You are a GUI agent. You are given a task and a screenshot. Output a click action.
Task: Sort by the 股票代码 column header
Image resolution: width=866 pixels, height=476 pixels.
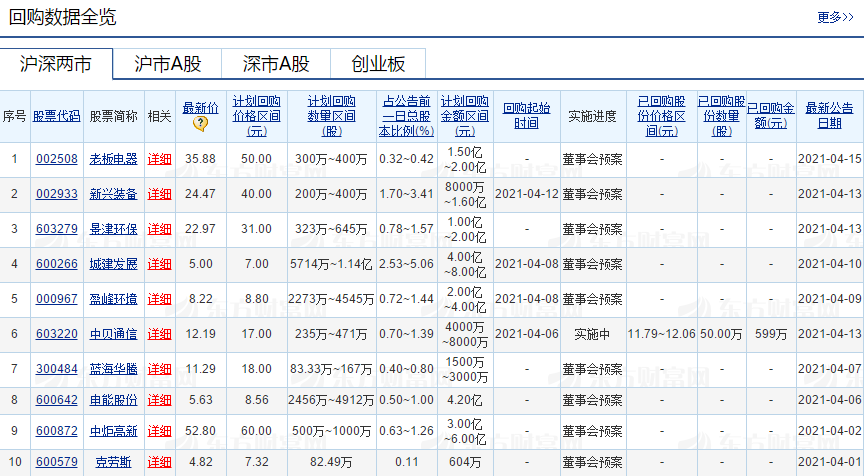[x=56, y=116]
